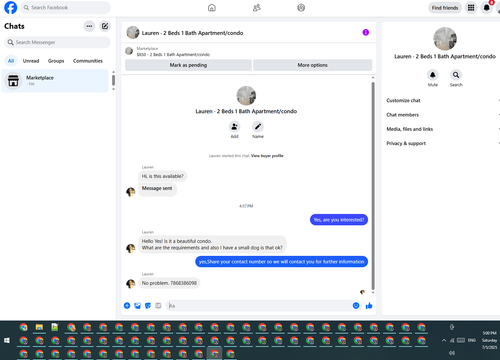
Task: Open File Explorer from taskbar
Action: (x=39, y=327)
